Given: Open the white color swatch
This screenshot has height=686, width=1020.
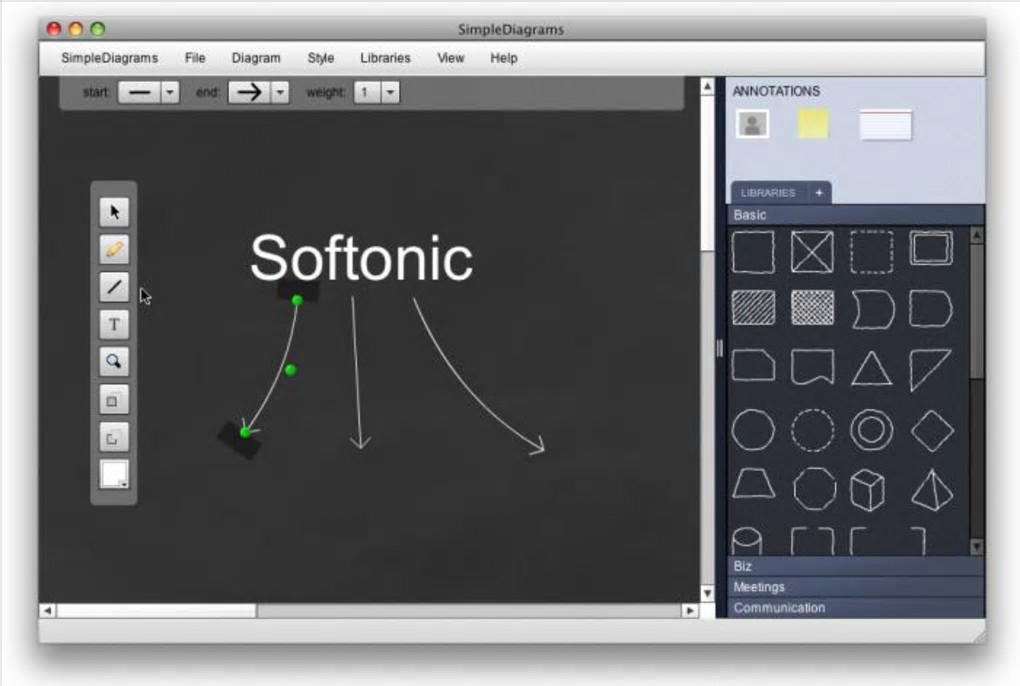Looking at the screenshot, I should 114,474.
